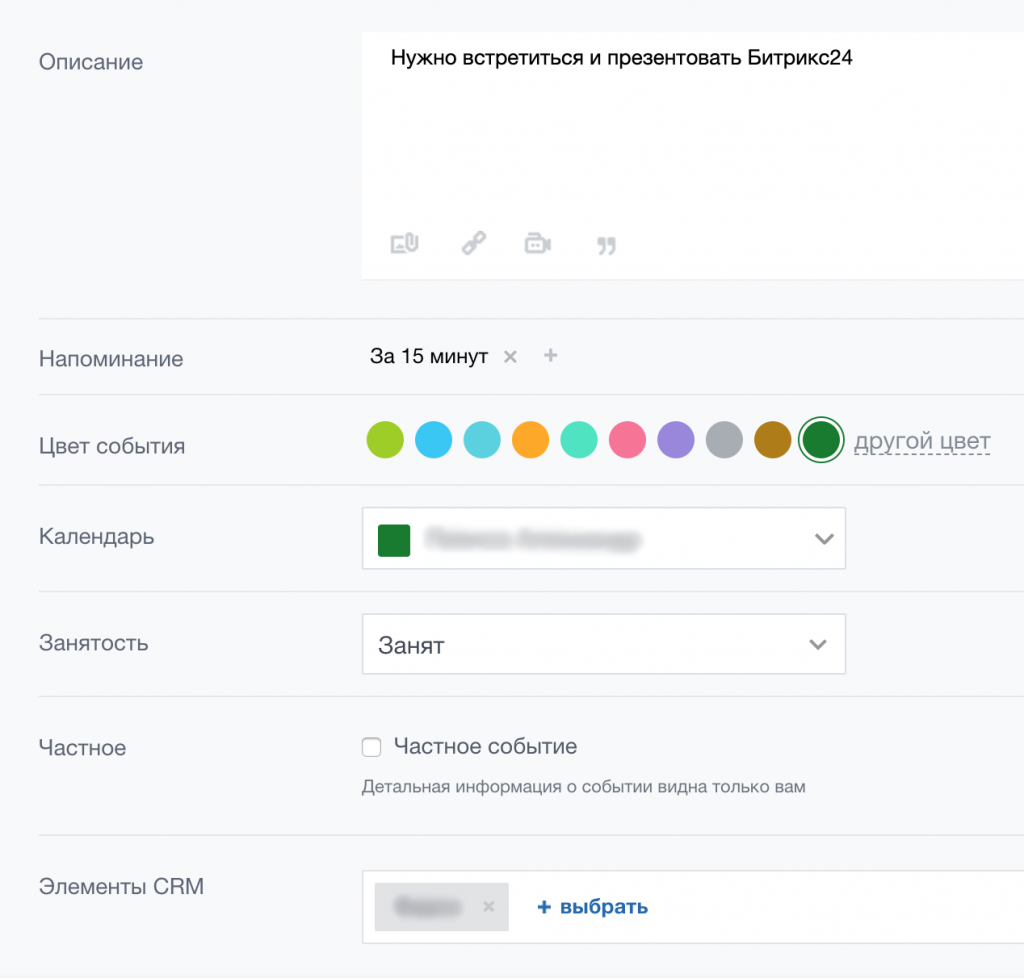Screen dimensions: 1024x978
Task: Select the gray event color
Action: (x=724, y=440)
